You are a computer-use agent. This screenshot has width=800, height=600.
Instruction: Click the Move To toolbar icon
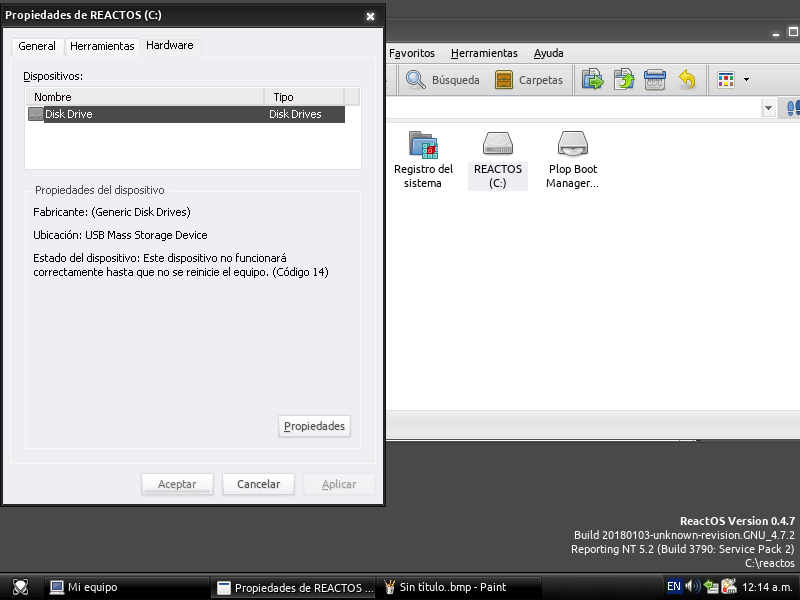(x=592, y=80)
